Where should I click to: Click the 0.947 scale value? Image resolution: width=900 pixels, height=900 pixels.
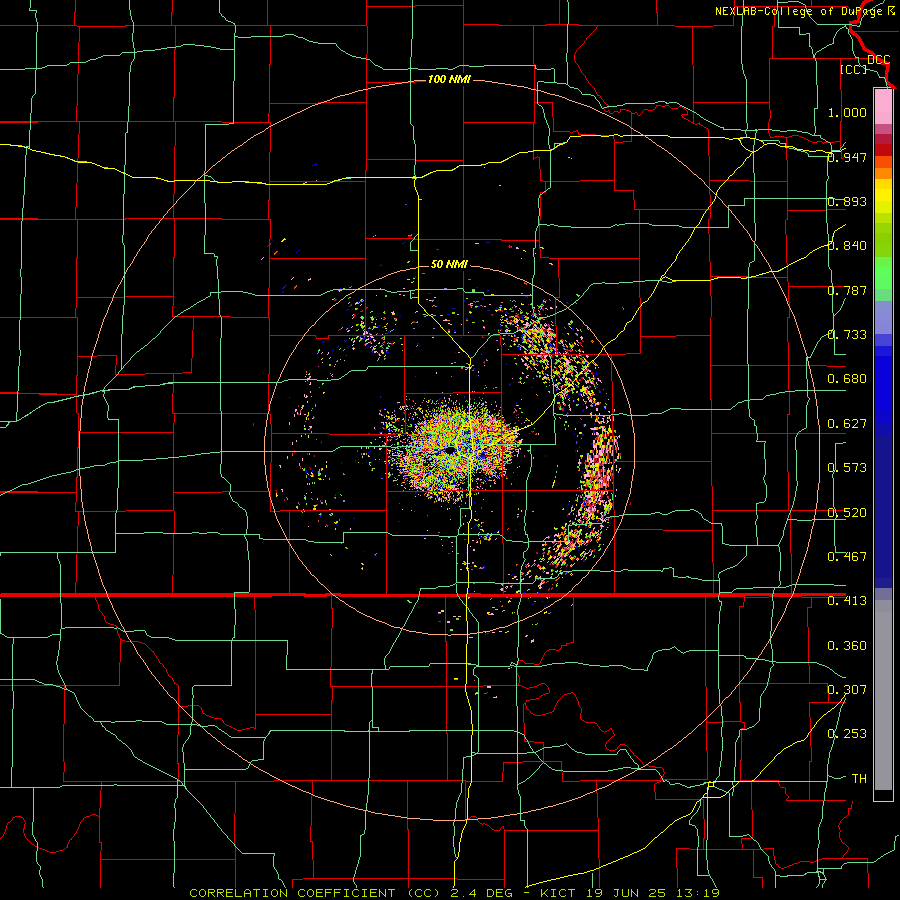[847, 157]
